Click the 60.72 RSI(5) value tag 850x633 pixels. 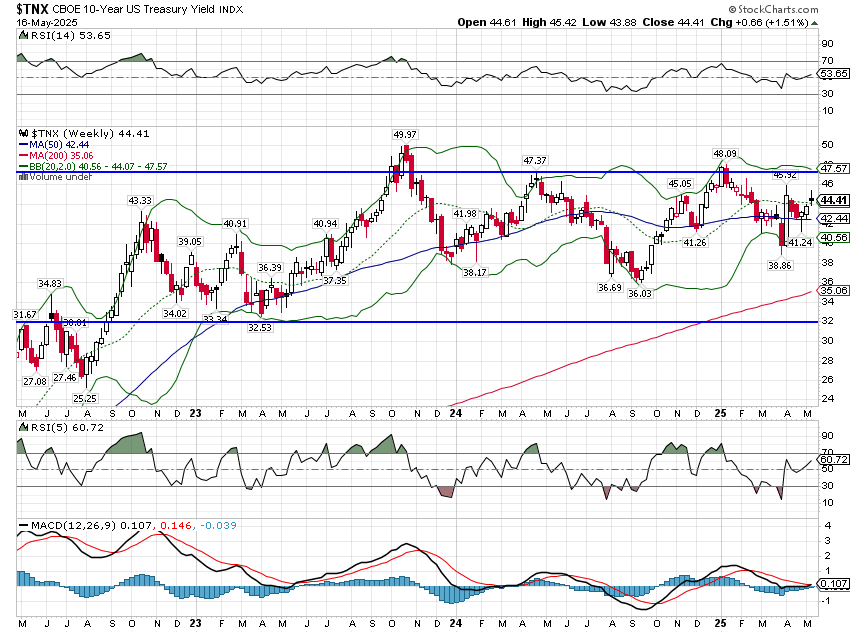coord(833,456)
